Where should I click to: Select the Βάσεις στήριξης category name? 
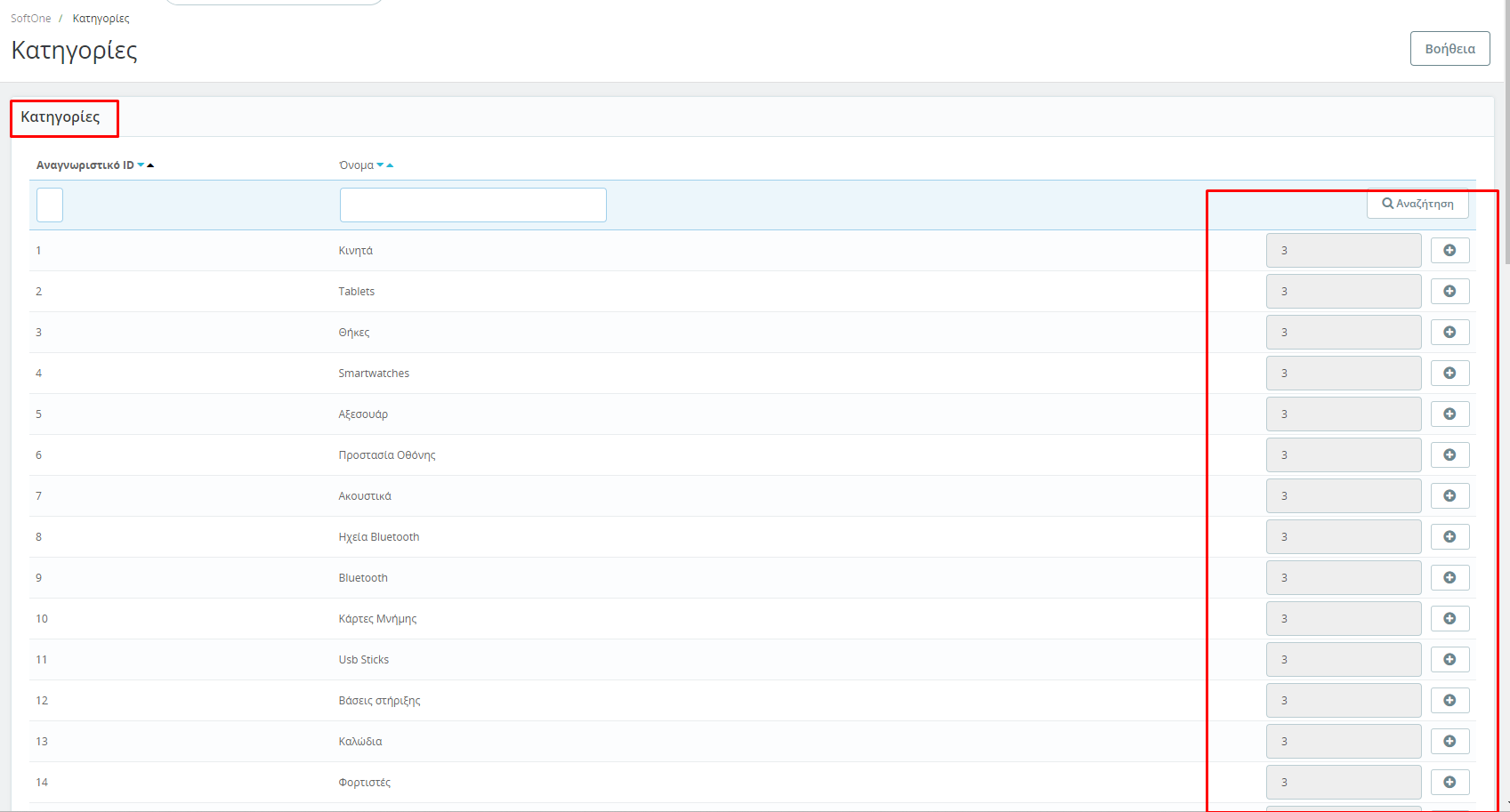coord(379,701)
